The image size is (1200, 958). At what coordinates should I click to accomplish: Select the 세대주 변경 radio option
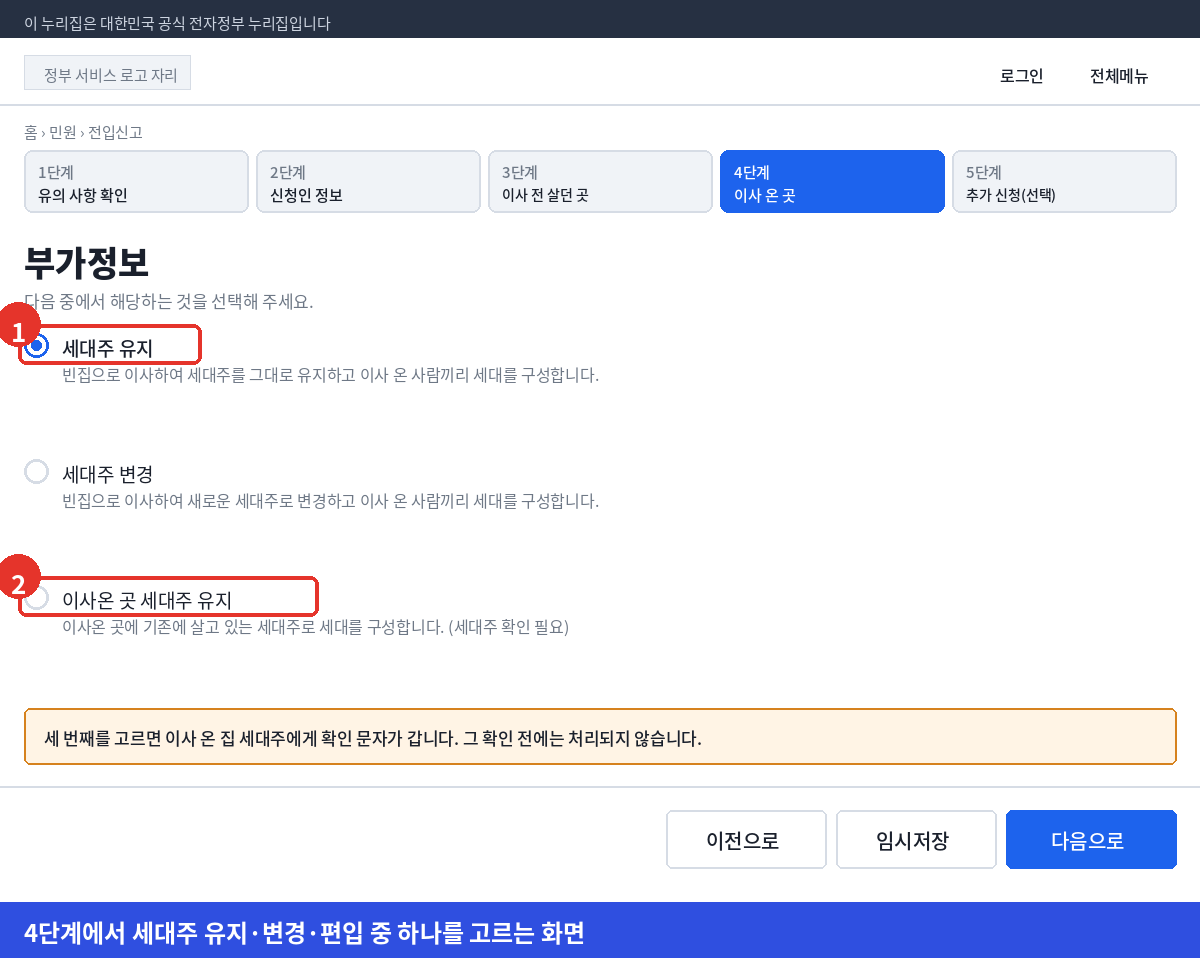pyautogui.click(x=37, y=471)
